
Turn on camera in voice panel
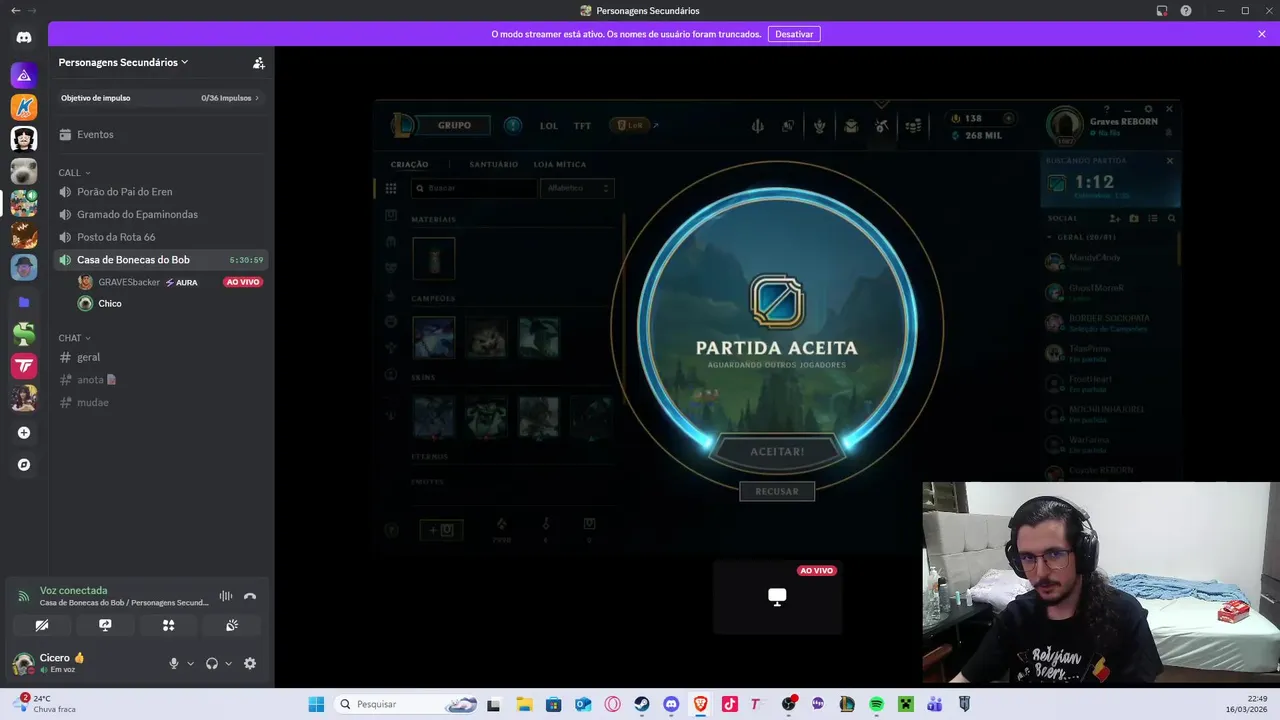(x=42, y=625)
